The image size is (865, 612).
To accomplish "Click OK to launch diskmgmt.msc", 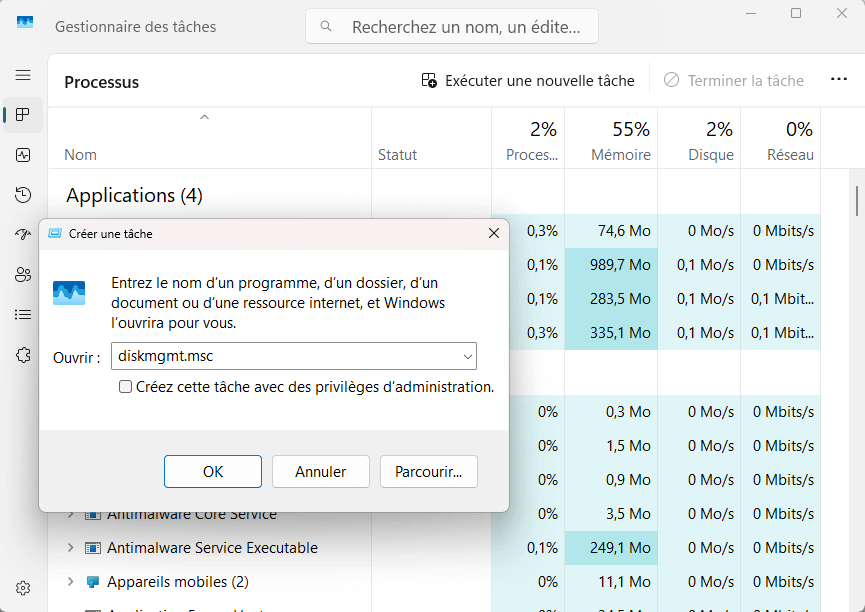I will coord(212,471).
